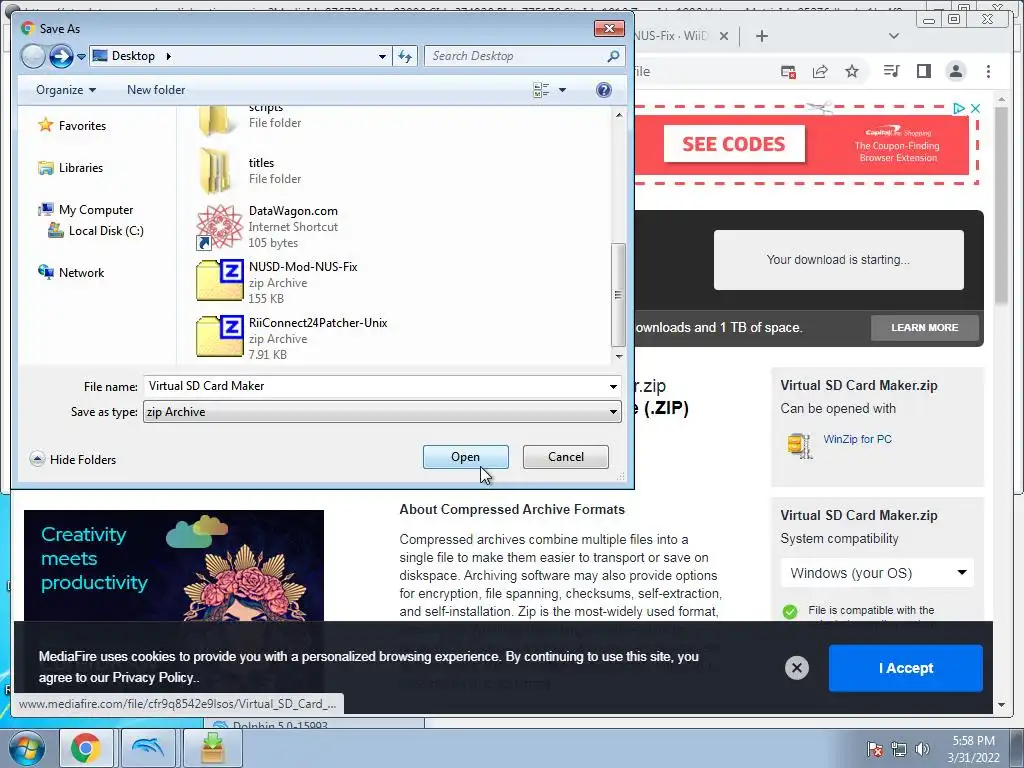Open Windows Start button
1024x768 pixels.
[x=25, y=748]
